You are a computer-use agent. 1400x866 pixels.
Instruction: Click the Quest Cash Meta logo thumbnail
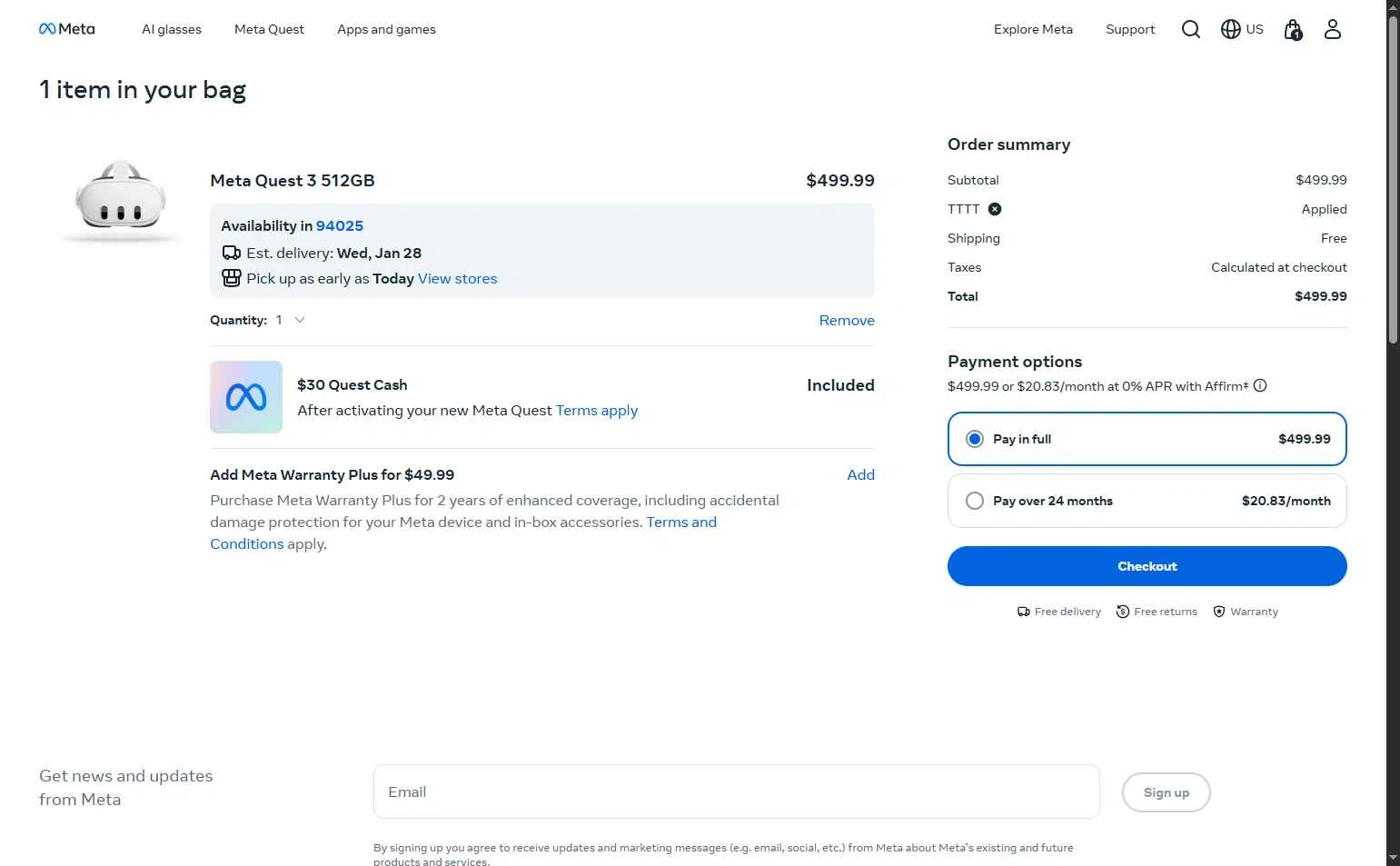tap(246, 397)
